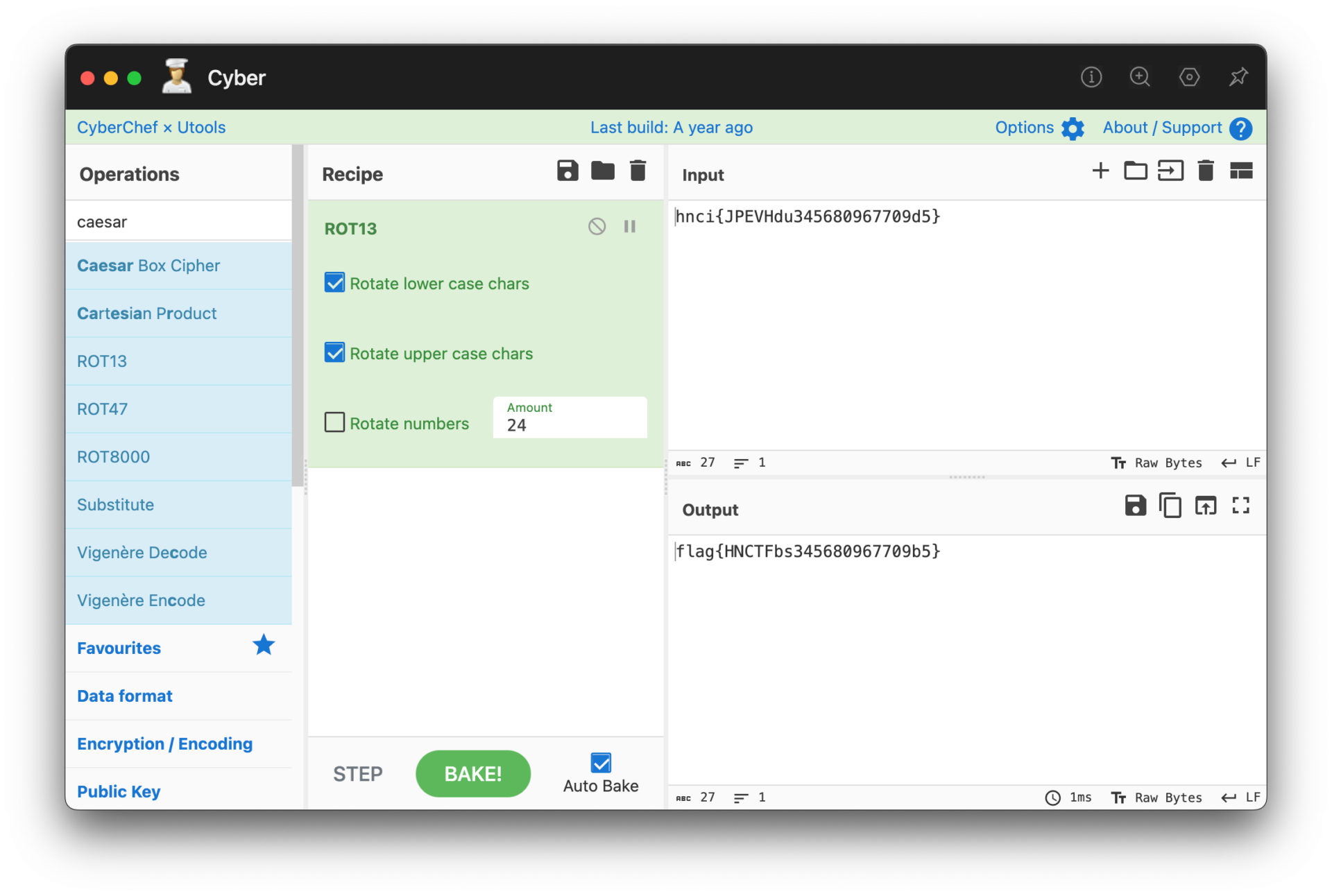Image resolution: width=1332 pixels, height=896 pixels.
Task: Clear recipe with trash icon
Action: click(x=638, y=171)
